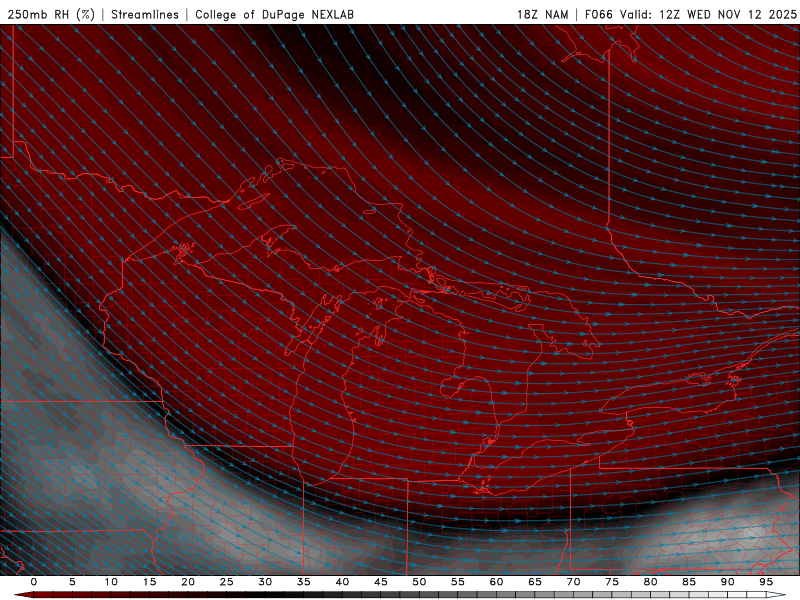Select the 40 tick label on the color scale
The image size is (800, 600).
[x=342, y=582]
